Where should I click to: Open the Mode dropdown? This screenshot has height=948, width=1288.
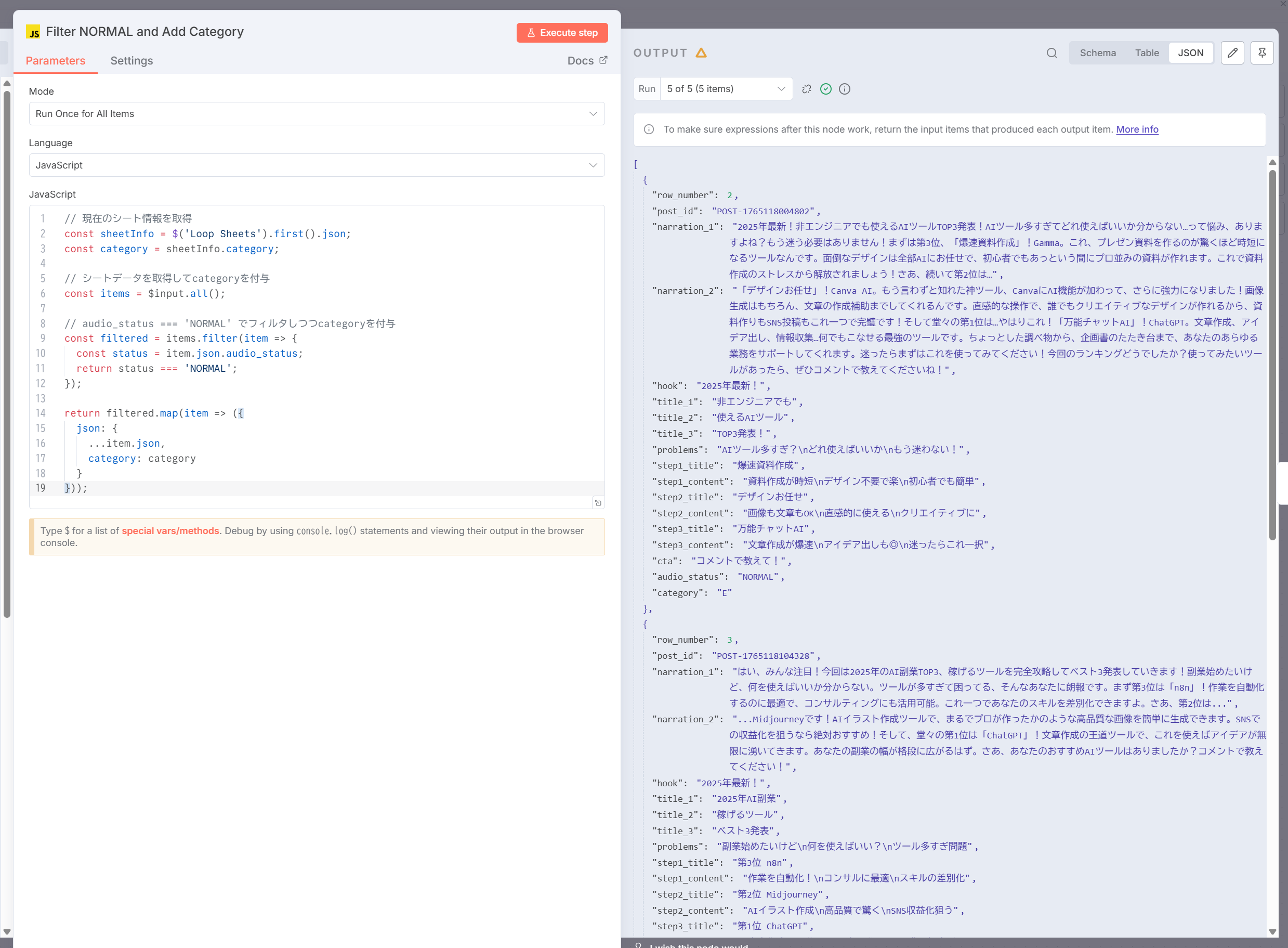(x=317, y=113)
